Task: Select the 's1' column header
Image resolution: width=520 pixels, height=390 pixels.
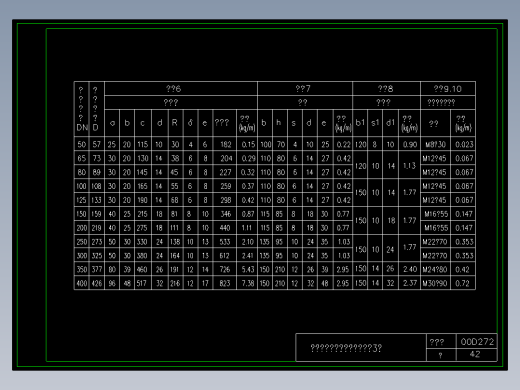Action: [375, 123]
